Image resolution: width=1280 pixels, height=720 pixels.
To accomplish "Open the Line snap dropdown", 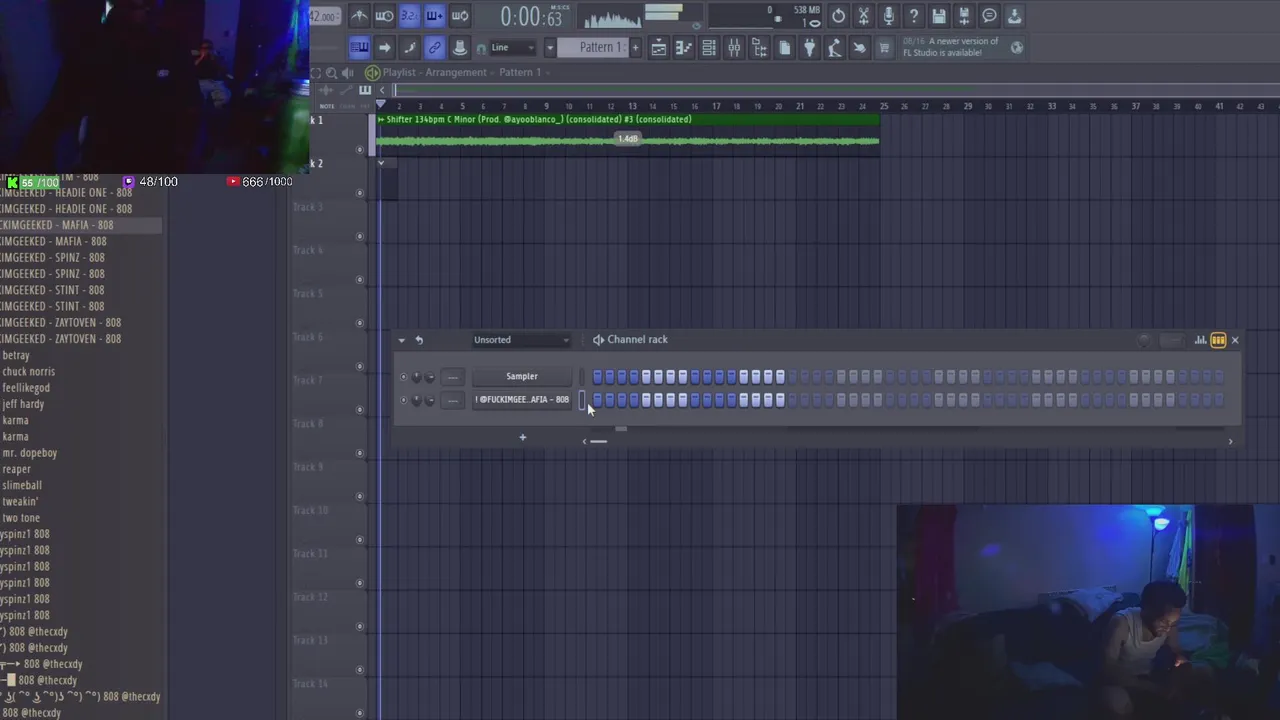I will tap(514, 48).
